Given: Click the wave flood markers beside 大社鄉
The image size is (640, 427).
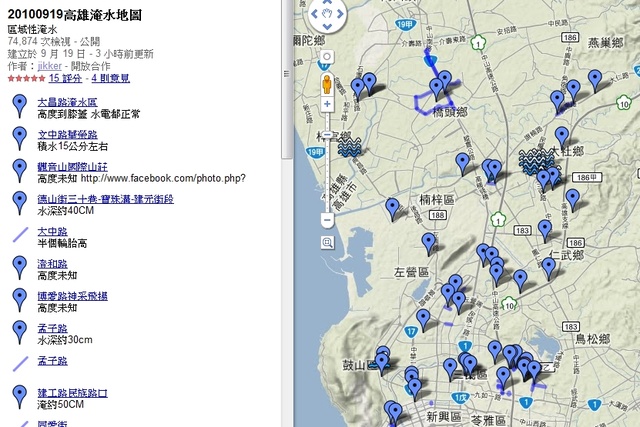Looking at the screenshot, I should pos(535,161).
